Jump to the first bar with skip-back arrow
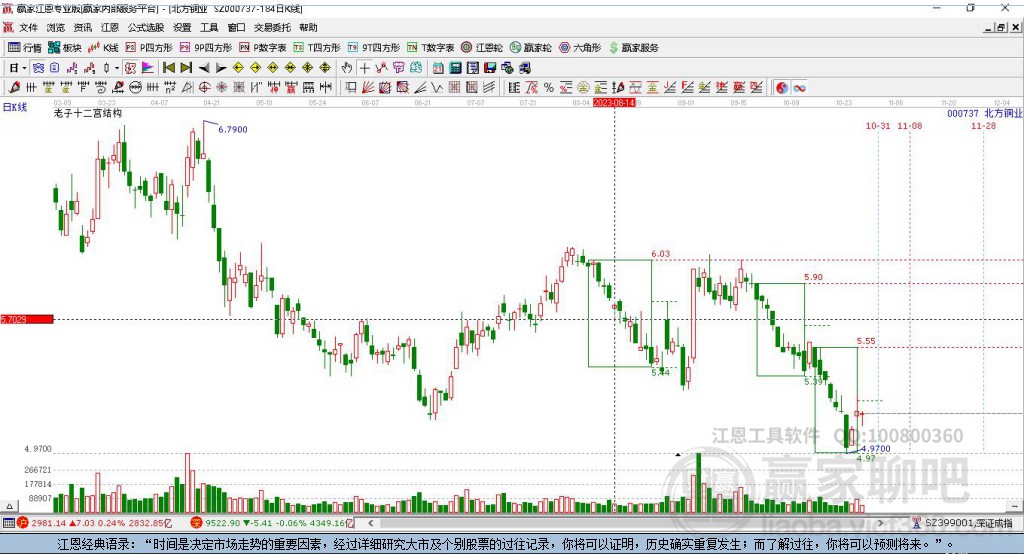The image size is (1024, 554). point(168,68)
